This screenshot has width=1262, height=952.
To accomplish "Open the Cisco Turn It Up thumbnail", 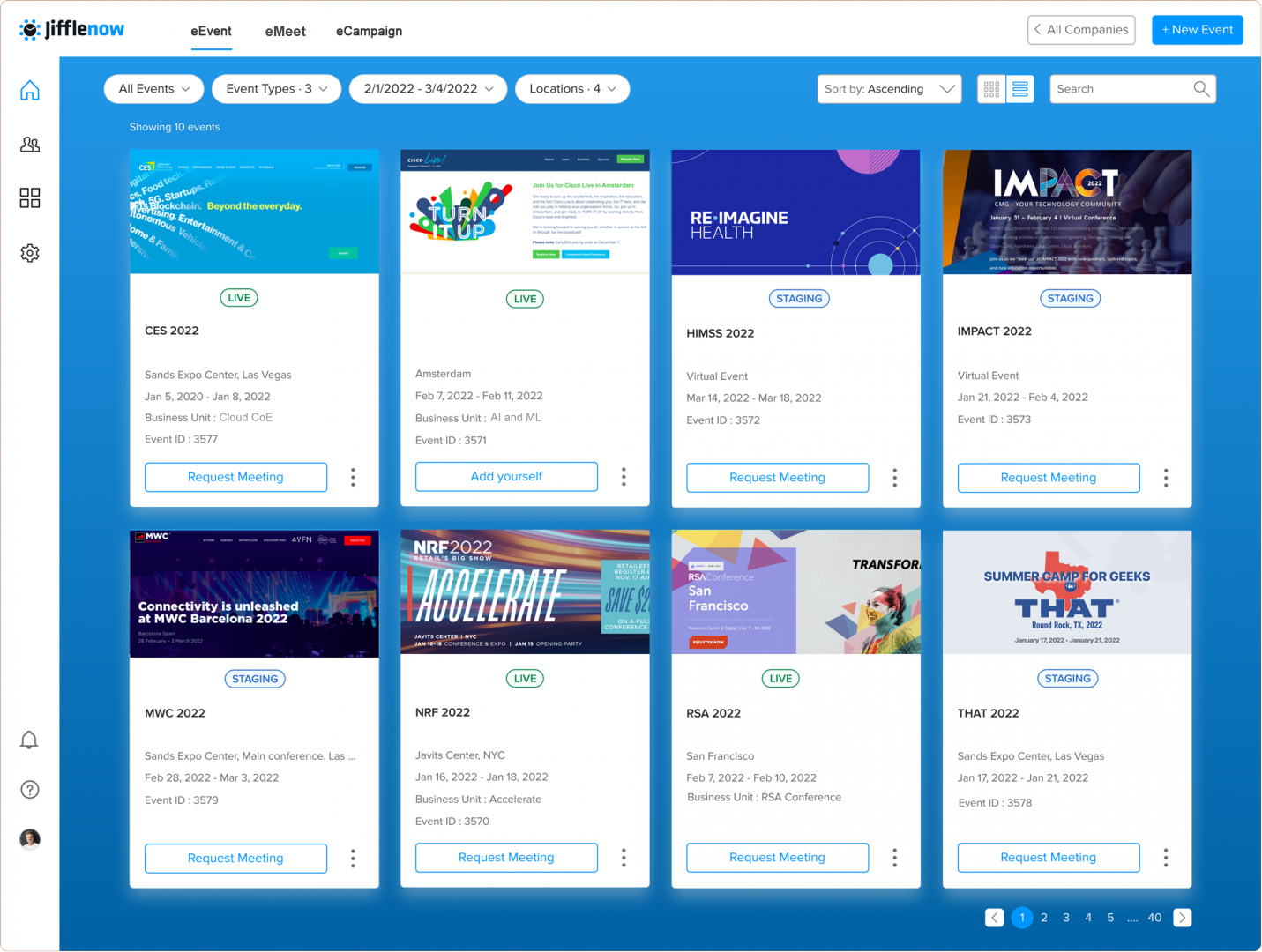I will (x=525, y=212).
